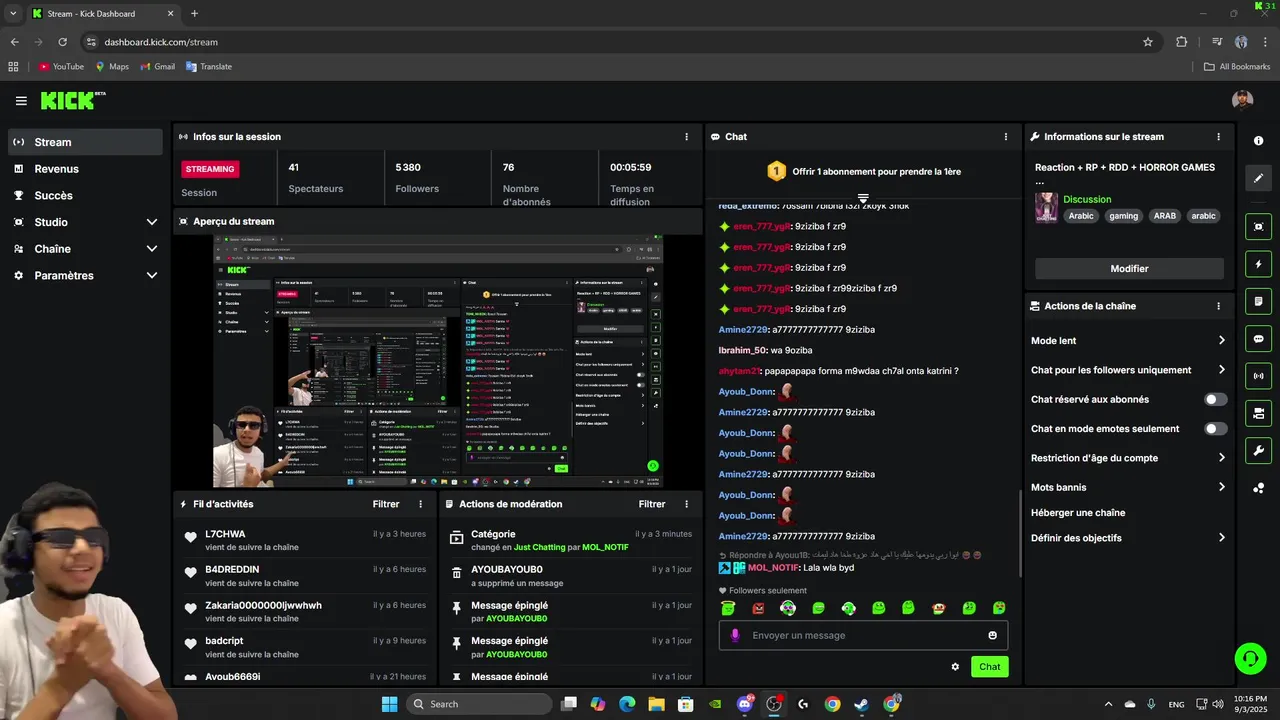1280x720 pixels.
Task: Open Mode lent options arrow
Action: 1221,341
